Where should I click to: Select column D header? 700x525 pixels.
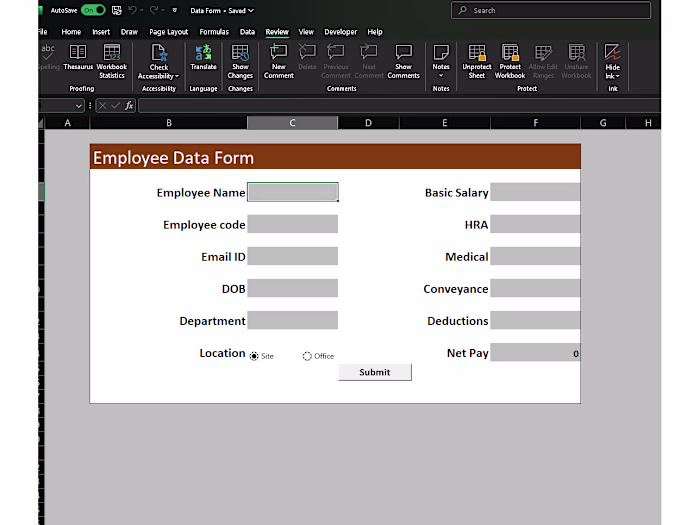click(x=368, y=123)
